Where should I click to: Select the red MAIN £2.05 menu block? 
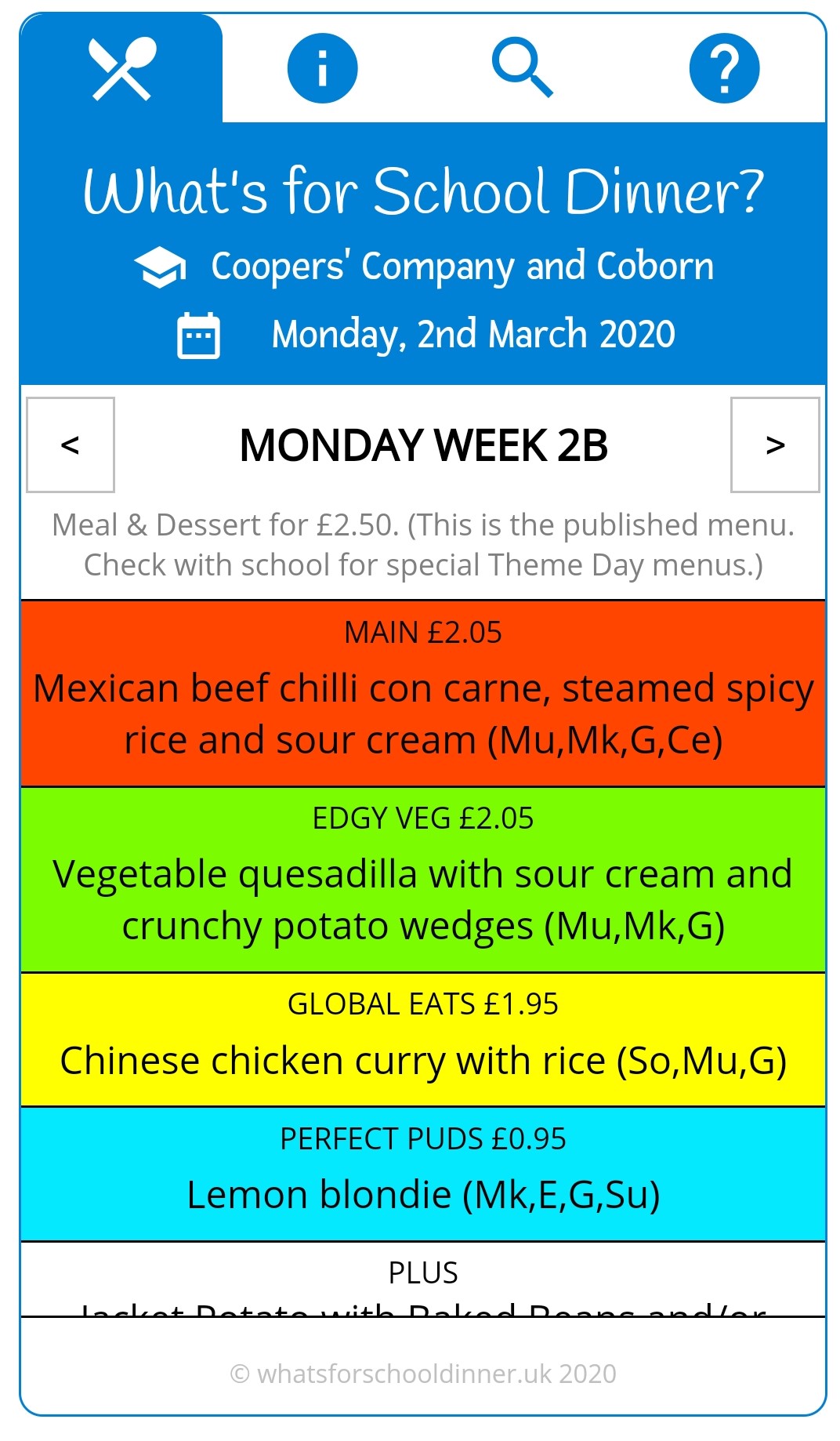tap(423, 693)
